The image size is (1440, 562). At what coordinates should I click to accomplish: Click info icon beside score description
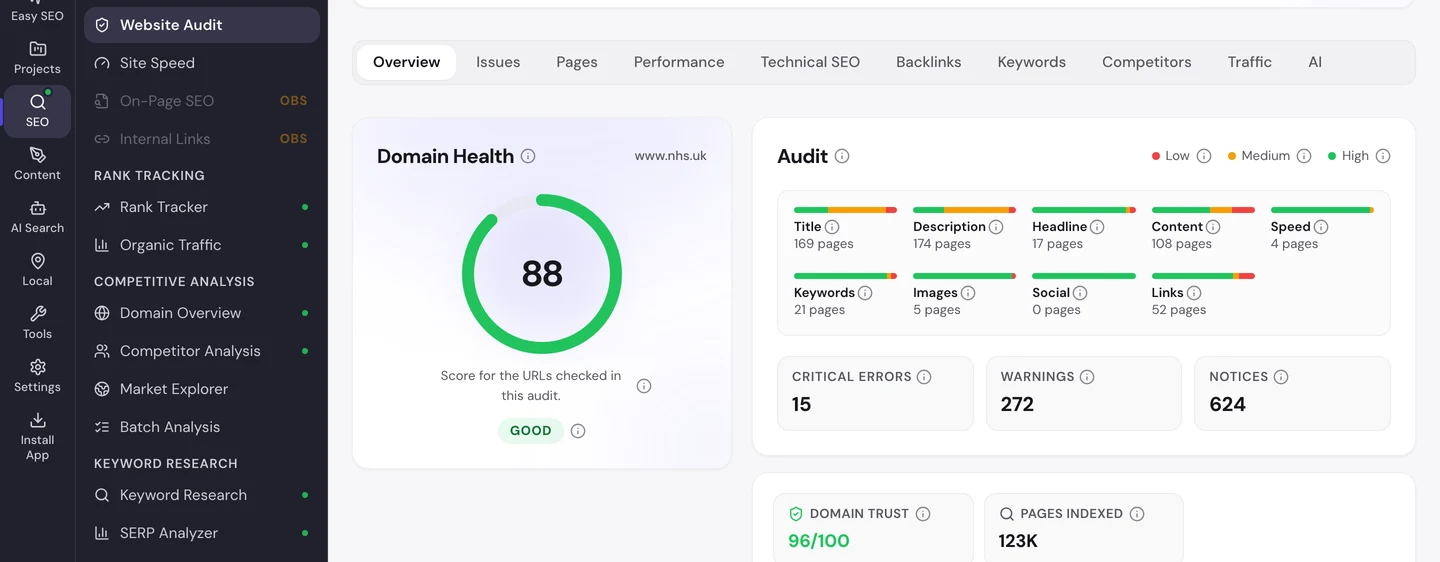[644, 386]
